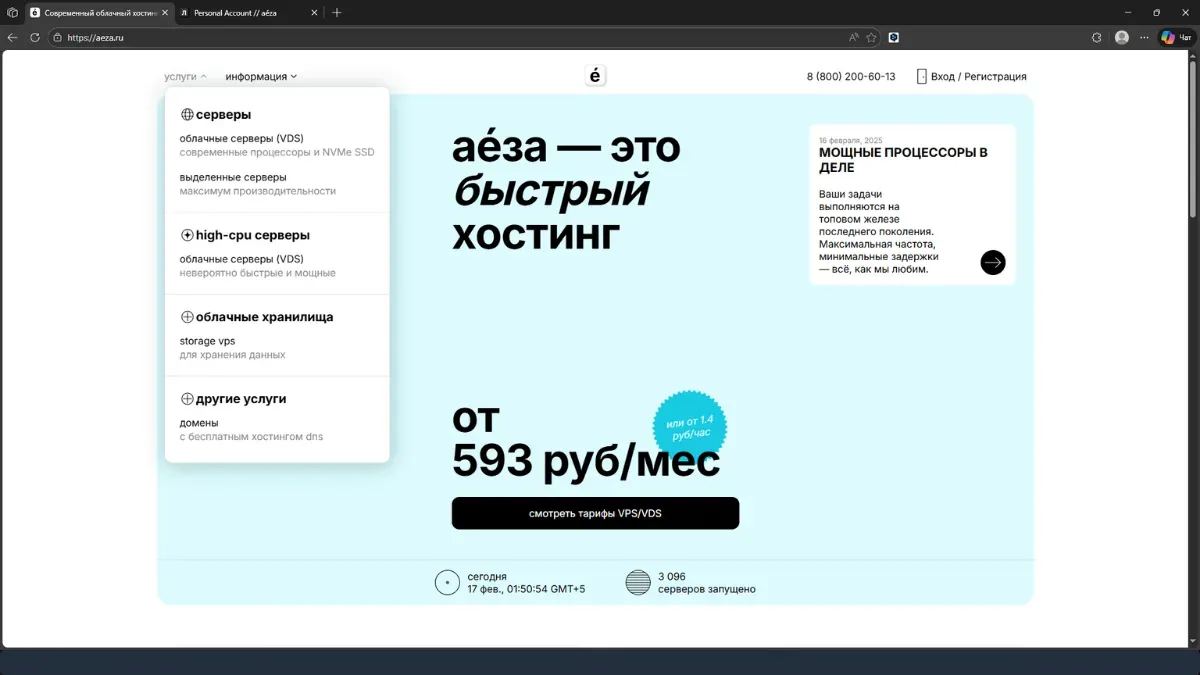Screen dimensions: 1200x675
Task: Click the striped sphere icon near servers counter
Action: [637, 581]
